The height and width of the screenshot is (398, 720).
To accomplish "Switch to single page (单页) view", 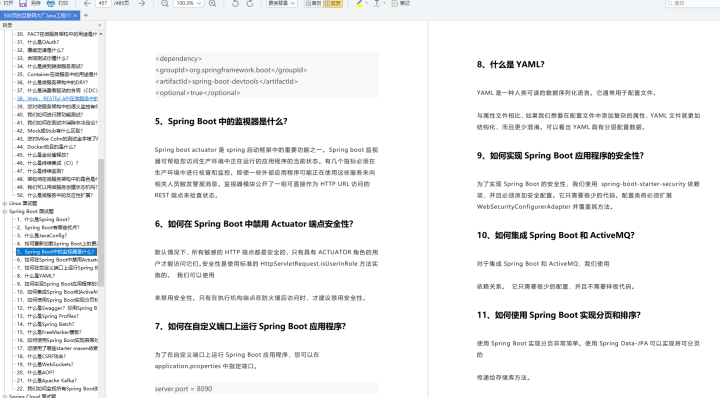I will click(x=314, y=3).
